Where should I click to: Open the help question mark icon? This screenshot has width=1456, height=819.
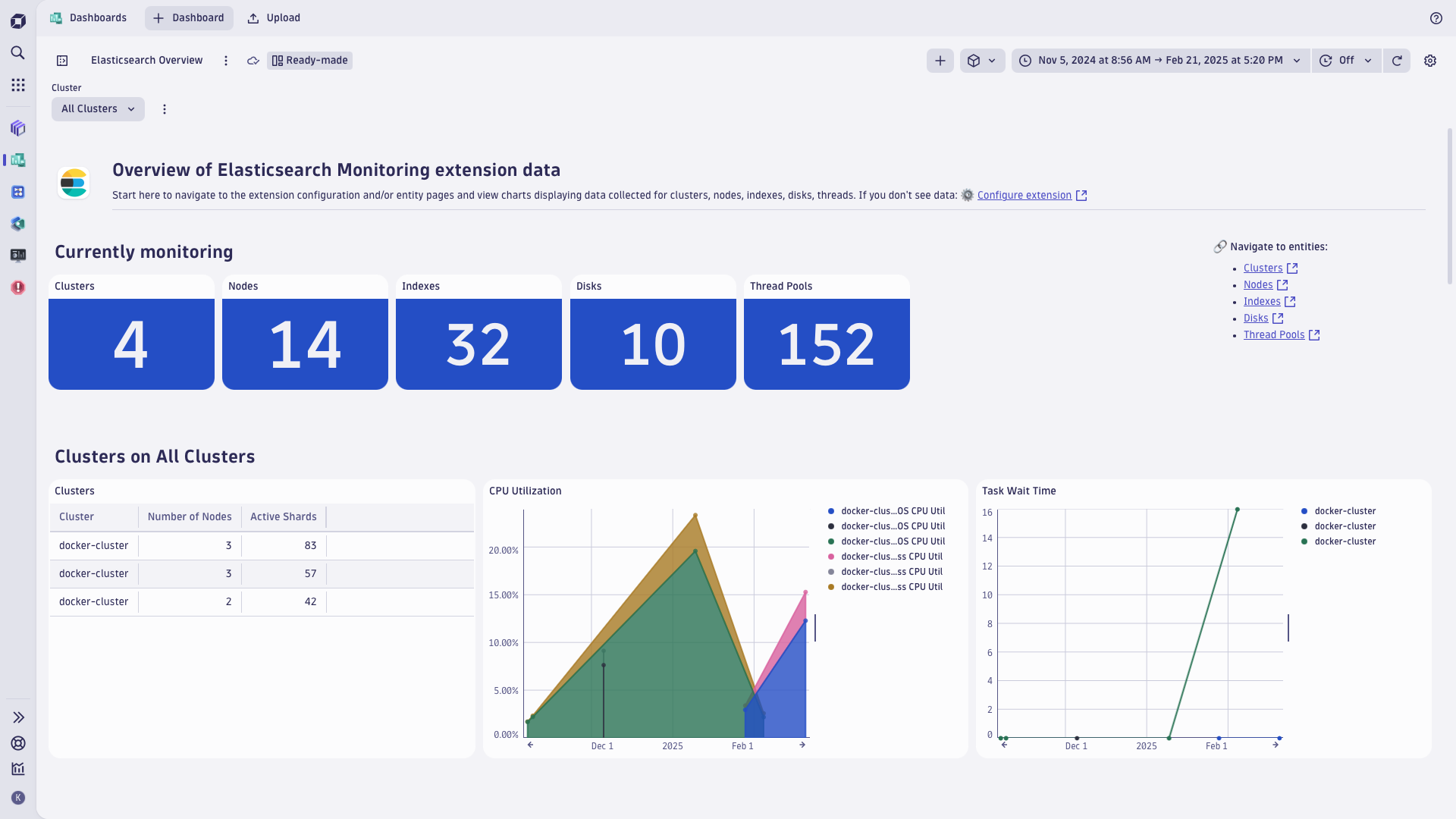coord(1436,18)
